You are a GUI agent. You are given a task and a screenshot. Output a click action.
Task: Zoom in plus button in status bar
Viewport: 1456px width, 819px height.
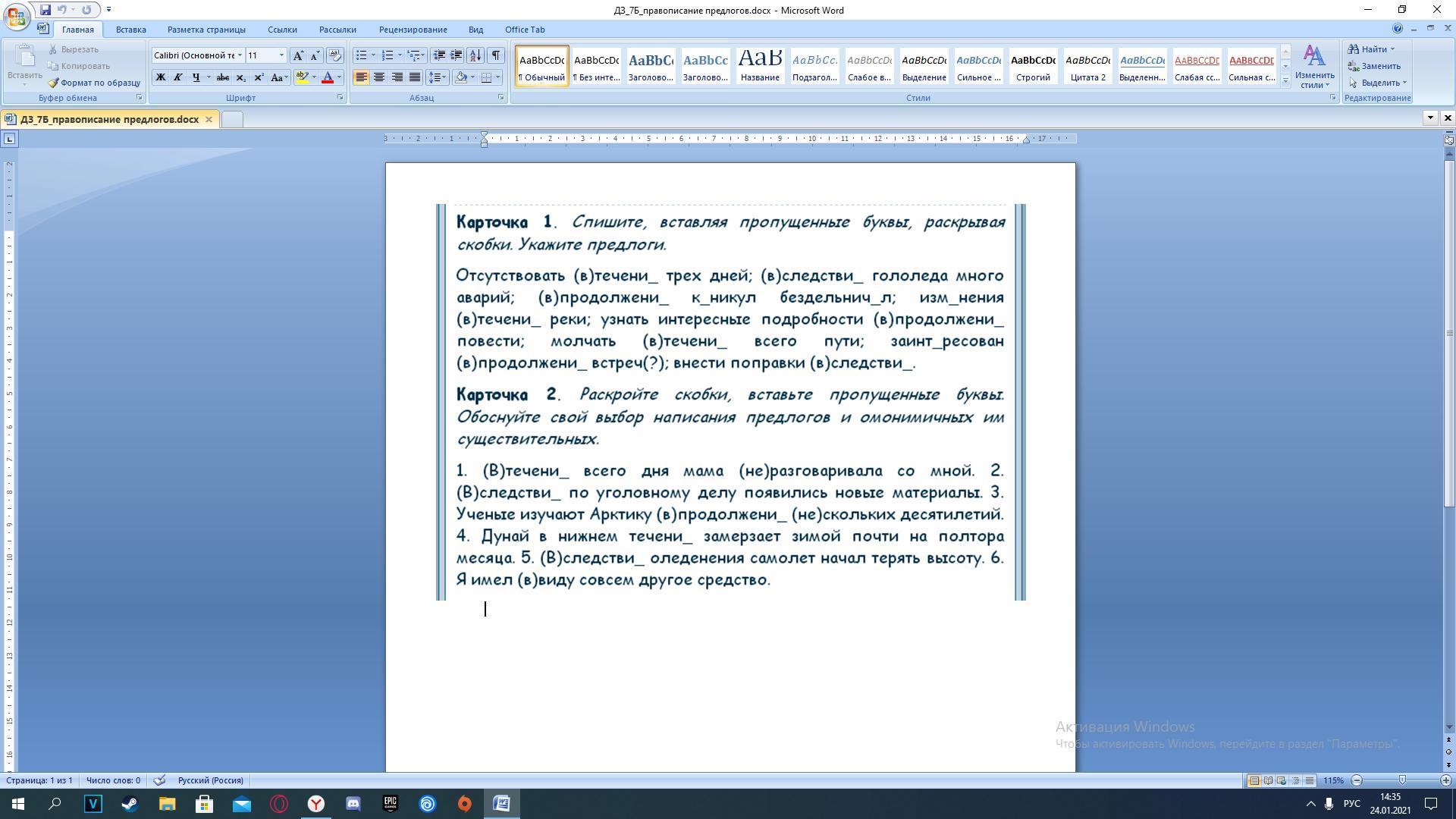[1445, 780]
